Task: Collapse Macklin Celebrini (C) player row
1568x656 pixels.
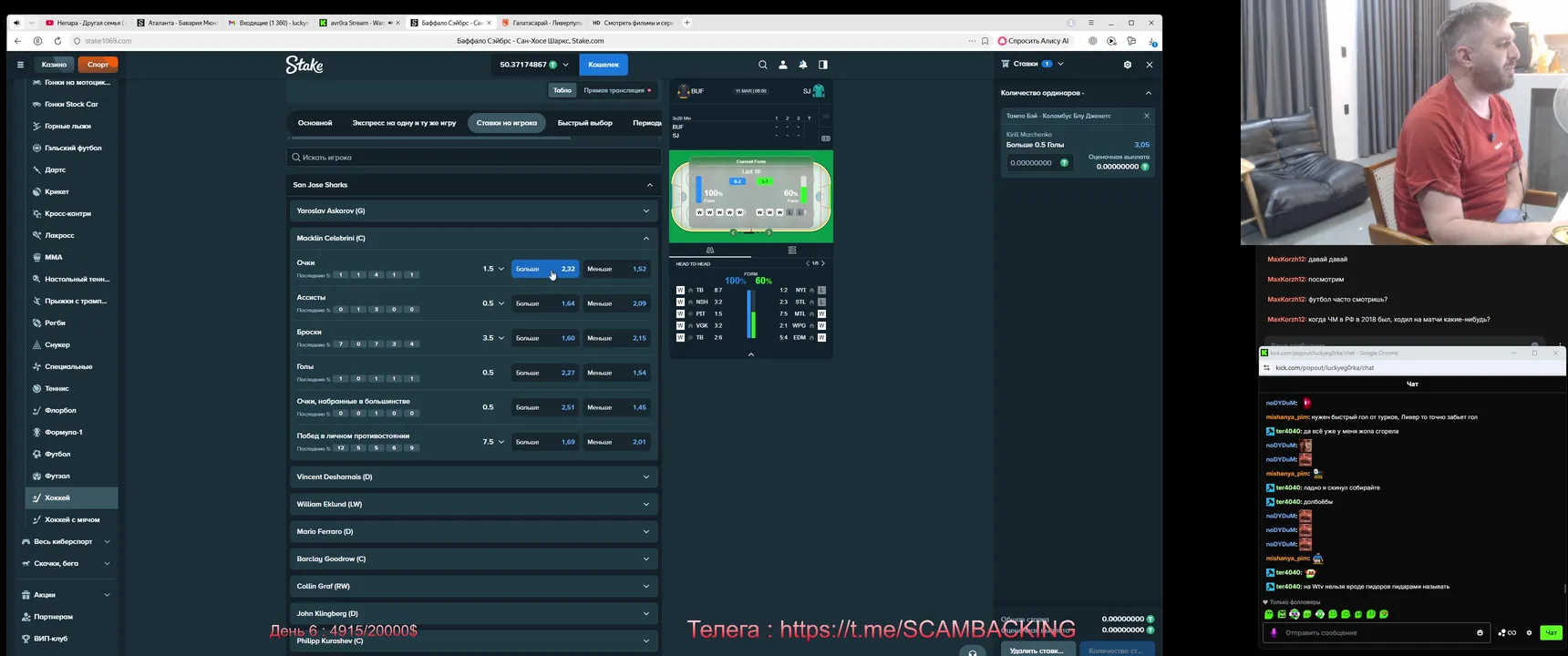Action: (473, 238)
